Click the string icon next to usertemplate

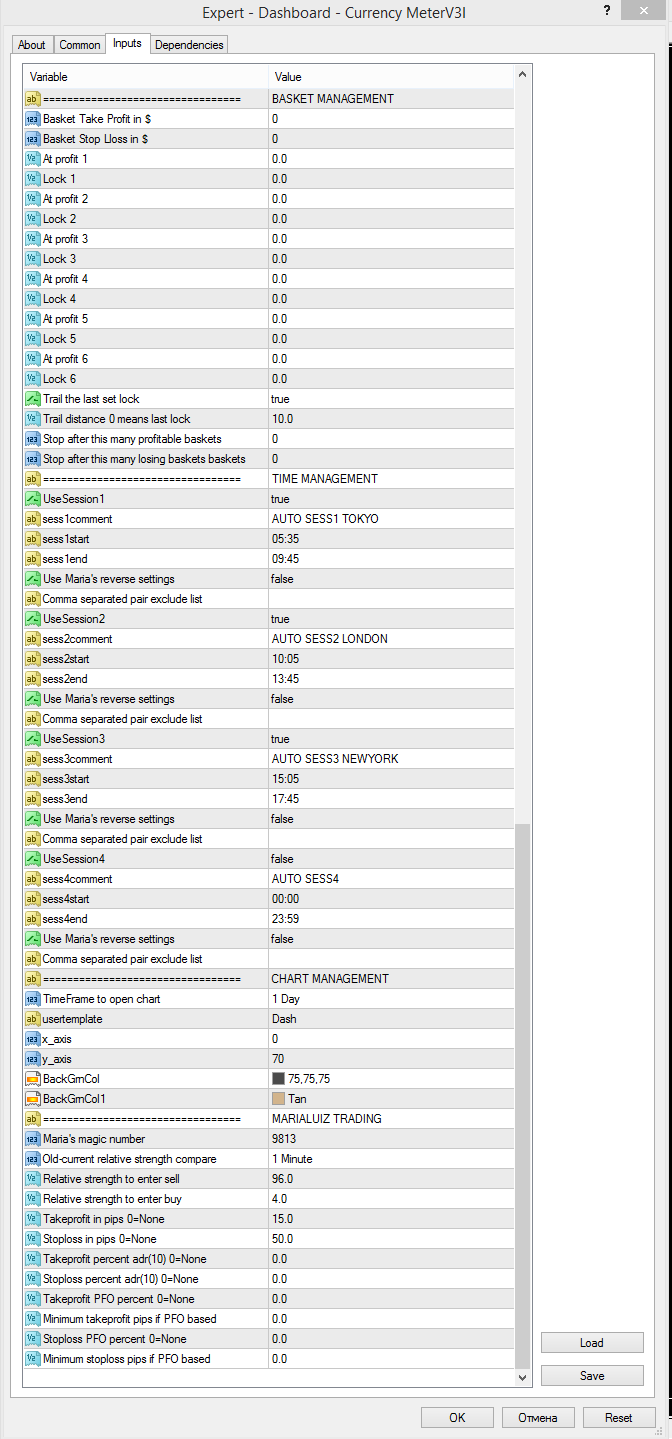coord(32,1019)
